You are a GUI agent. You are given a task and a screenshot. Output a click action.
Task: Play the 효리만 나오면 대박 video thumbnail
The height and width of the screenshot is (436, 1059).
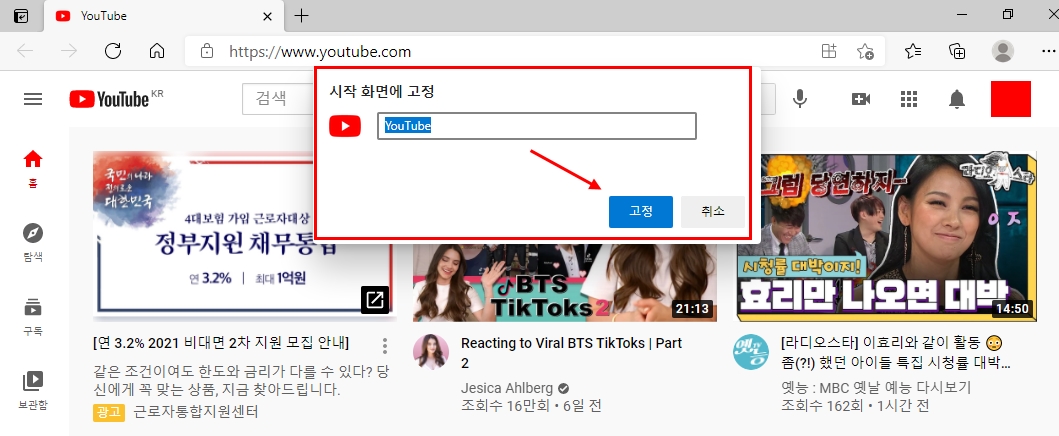[885, 236]
